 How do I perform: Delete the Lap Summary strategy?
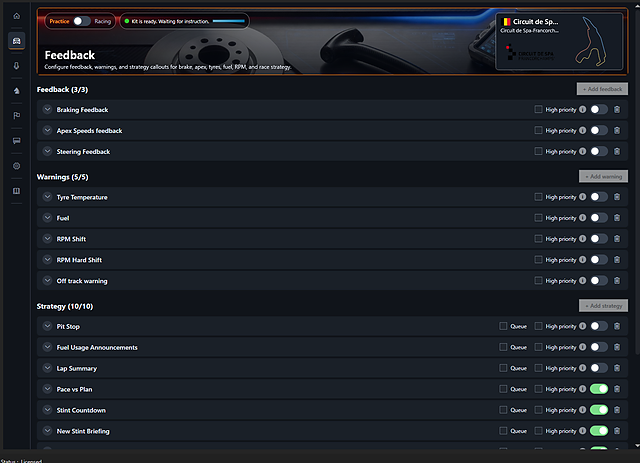pos(617,368)
